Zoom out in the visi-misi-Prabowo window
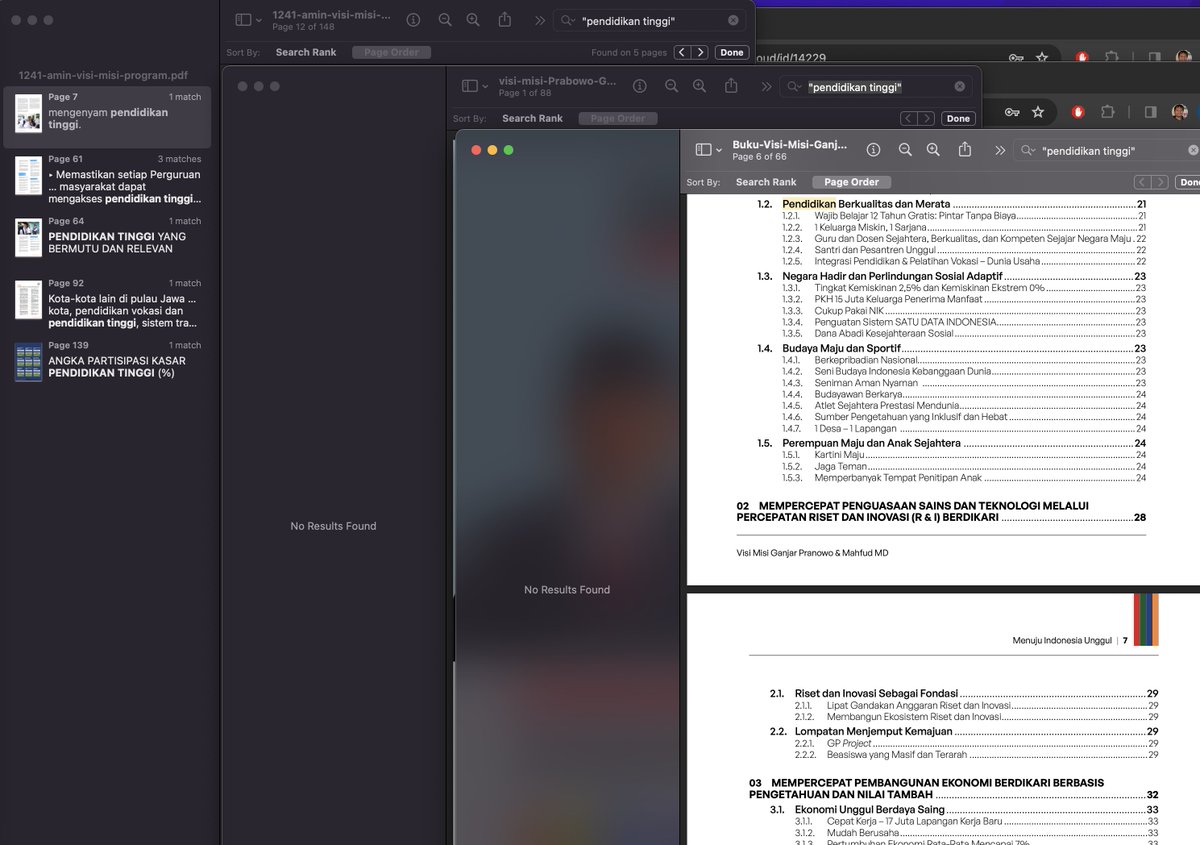The height and width of the screenshot is (845, 1200). pos(672,86)
